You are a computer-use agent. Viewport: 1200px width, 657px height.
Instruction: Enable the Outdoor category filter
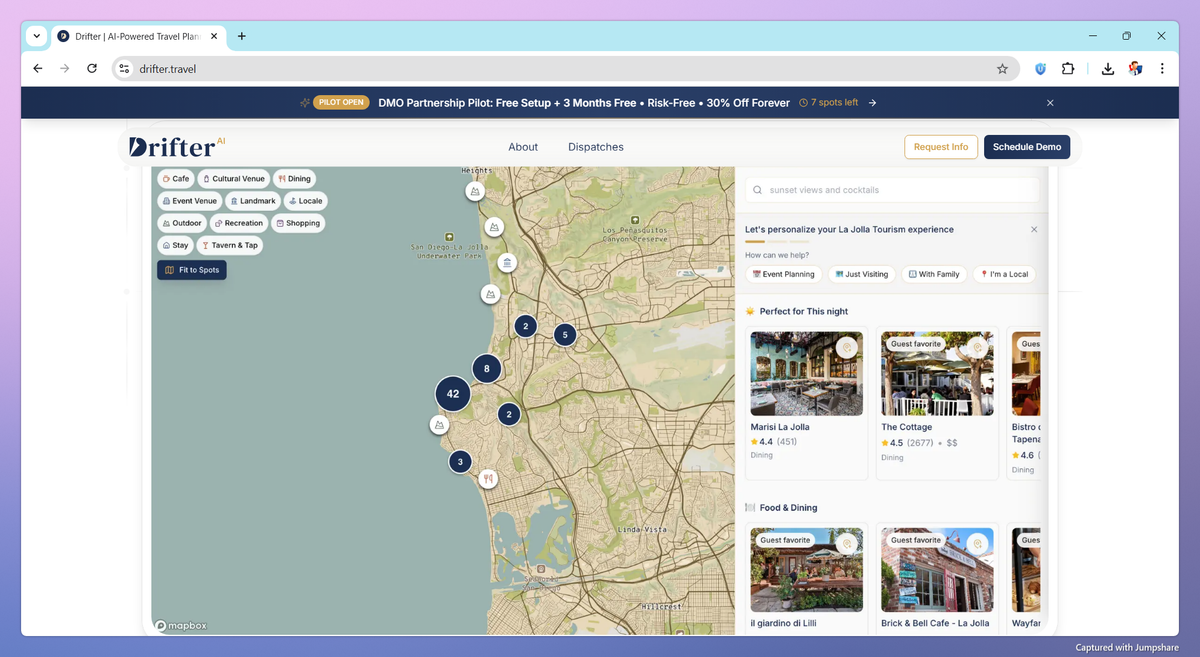click(181, 223)
